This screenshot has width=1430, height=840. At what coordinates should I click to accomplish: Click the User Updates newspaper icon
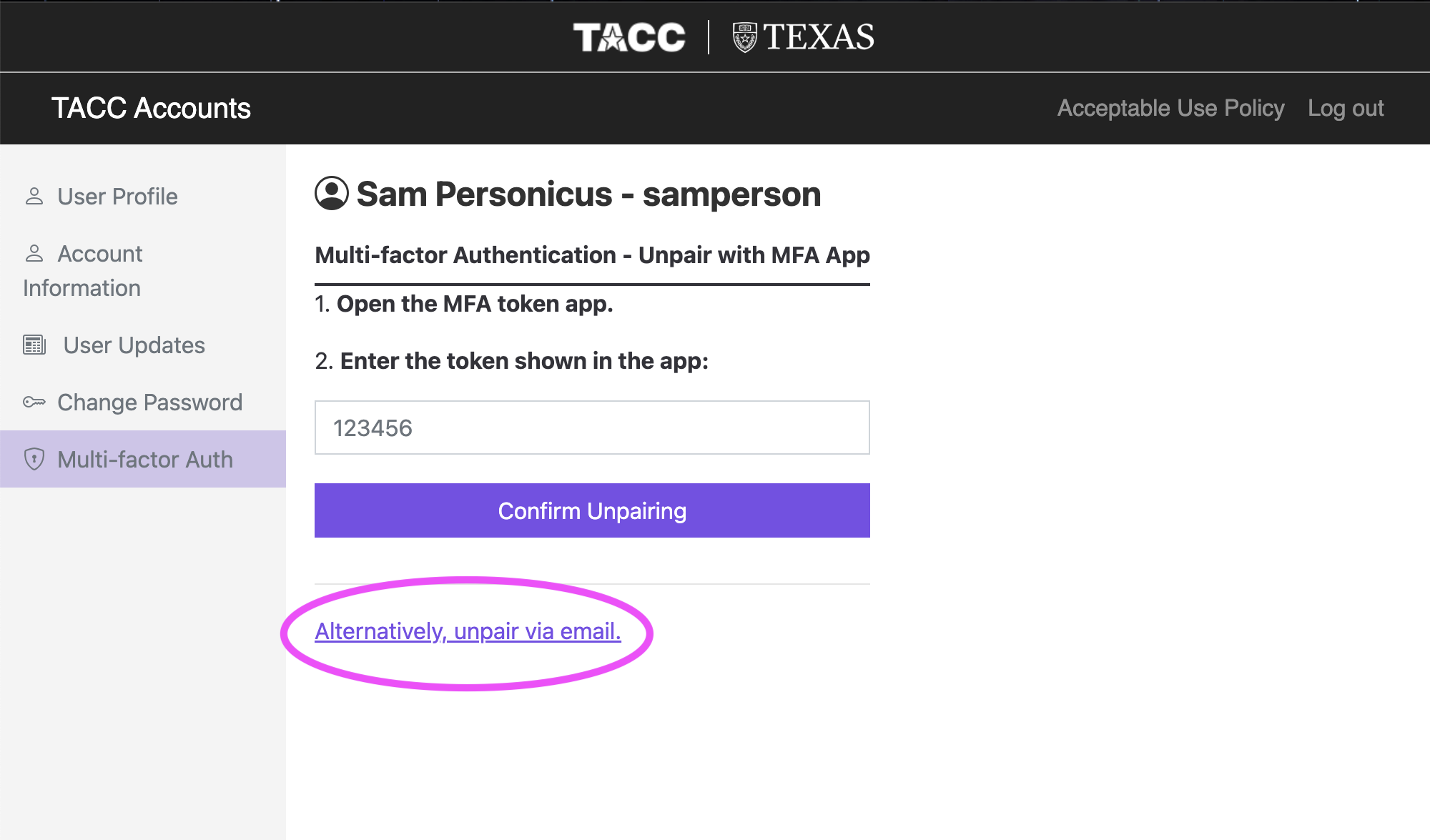pos(34,345)
